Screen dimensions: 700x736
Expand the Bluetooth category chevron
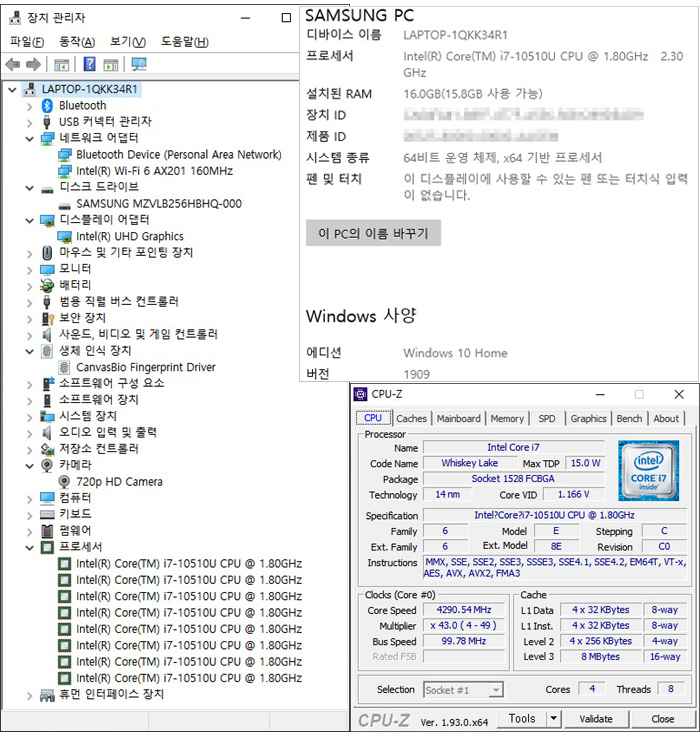[x=30, y=107]
